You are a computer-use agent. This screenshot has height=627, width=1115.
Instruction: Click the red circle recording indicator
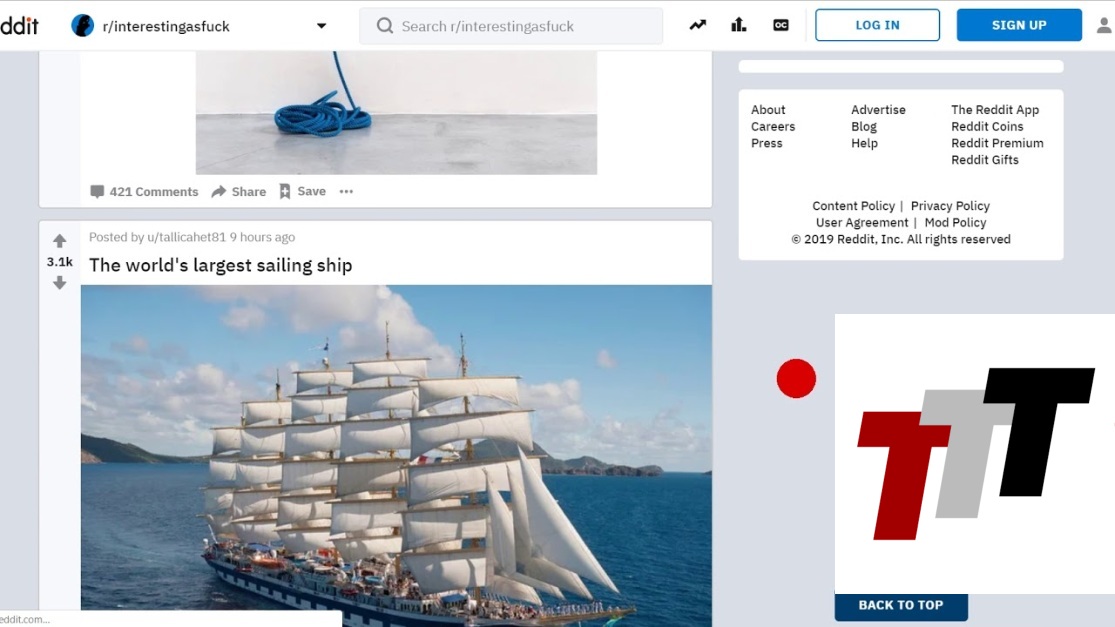796,379
